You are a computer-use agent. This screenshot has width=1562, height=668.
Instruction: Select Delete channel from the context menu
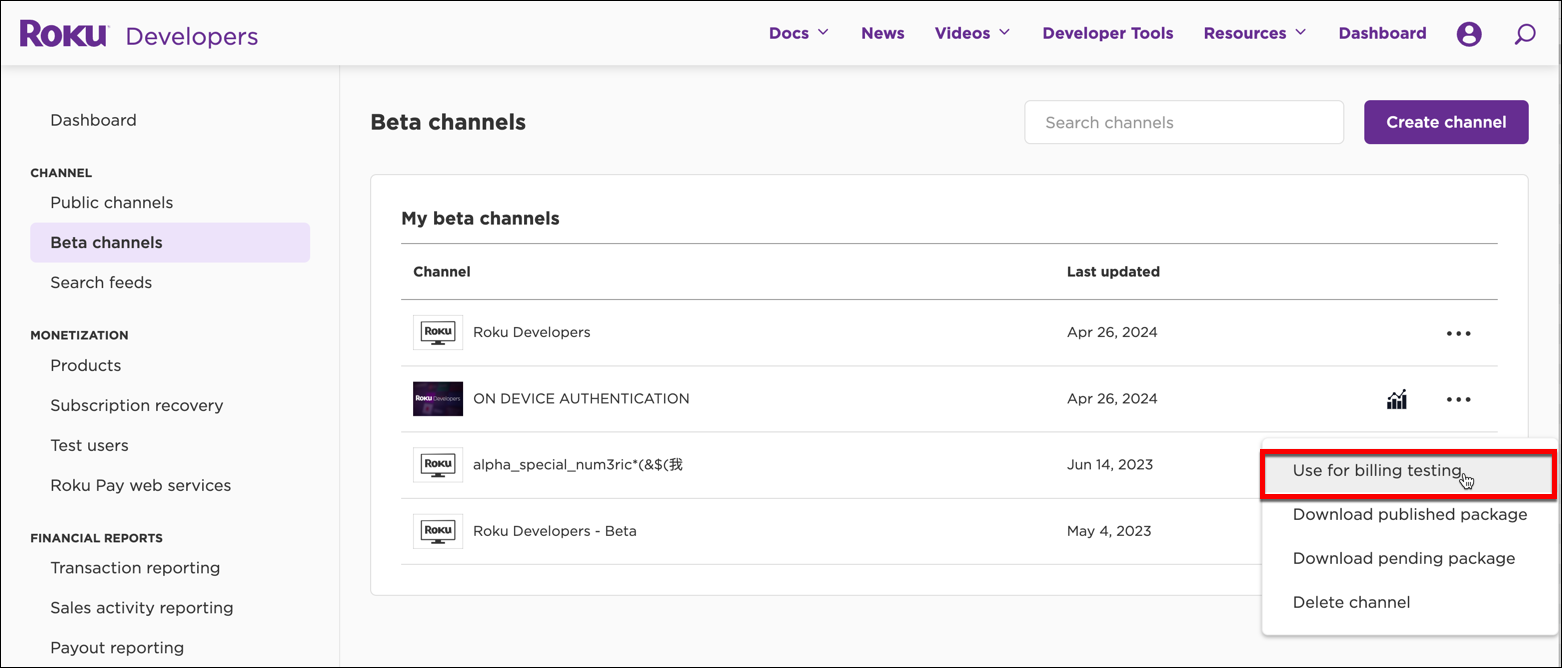point(1351,602)
